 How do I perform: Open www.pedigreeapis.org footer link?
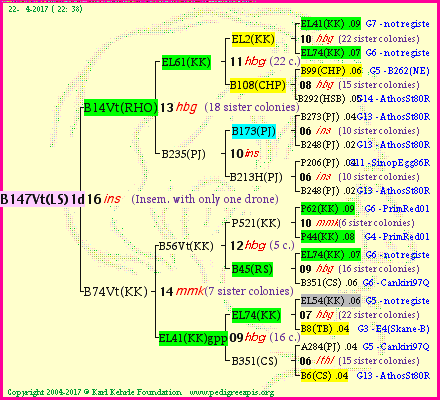[232, 392]
